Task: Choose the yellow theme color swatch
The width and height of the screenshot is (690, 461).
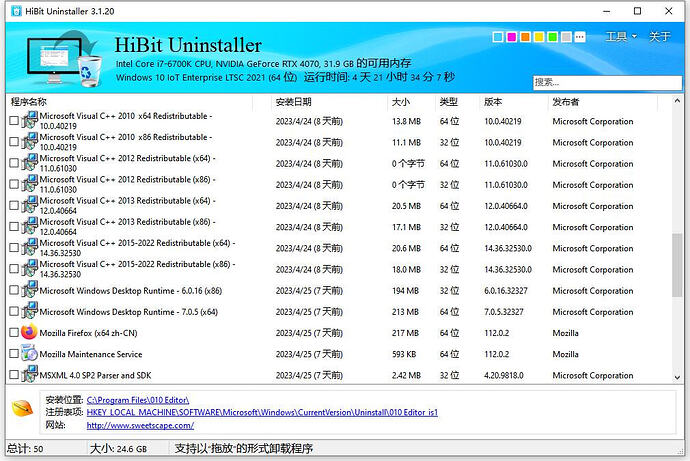Action: coord(539,37)
